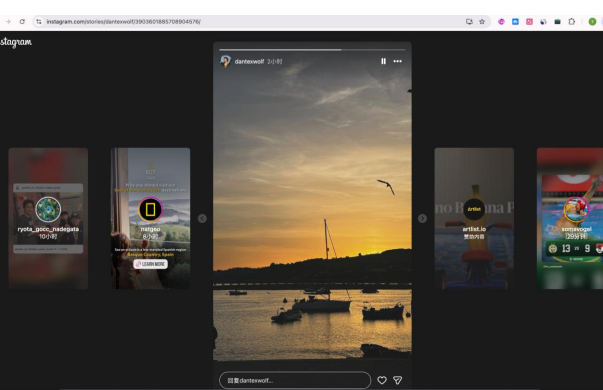The image size is (603, 390).
Task: Open dantexwolf profile avatar
Action: click(225, 61)
